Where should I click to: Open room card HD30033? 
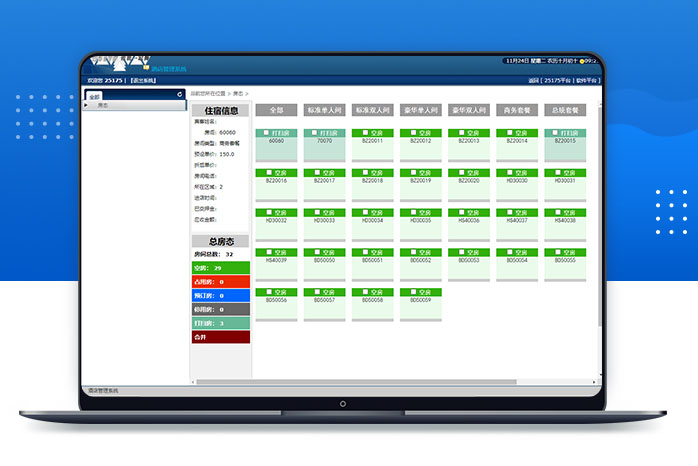tap(325, 225)
